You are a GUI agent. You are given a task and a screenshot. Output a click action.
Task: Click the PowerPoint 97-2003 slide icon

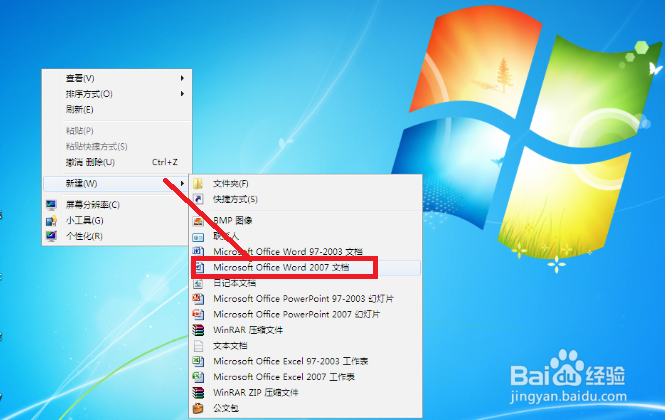point(198,299)
